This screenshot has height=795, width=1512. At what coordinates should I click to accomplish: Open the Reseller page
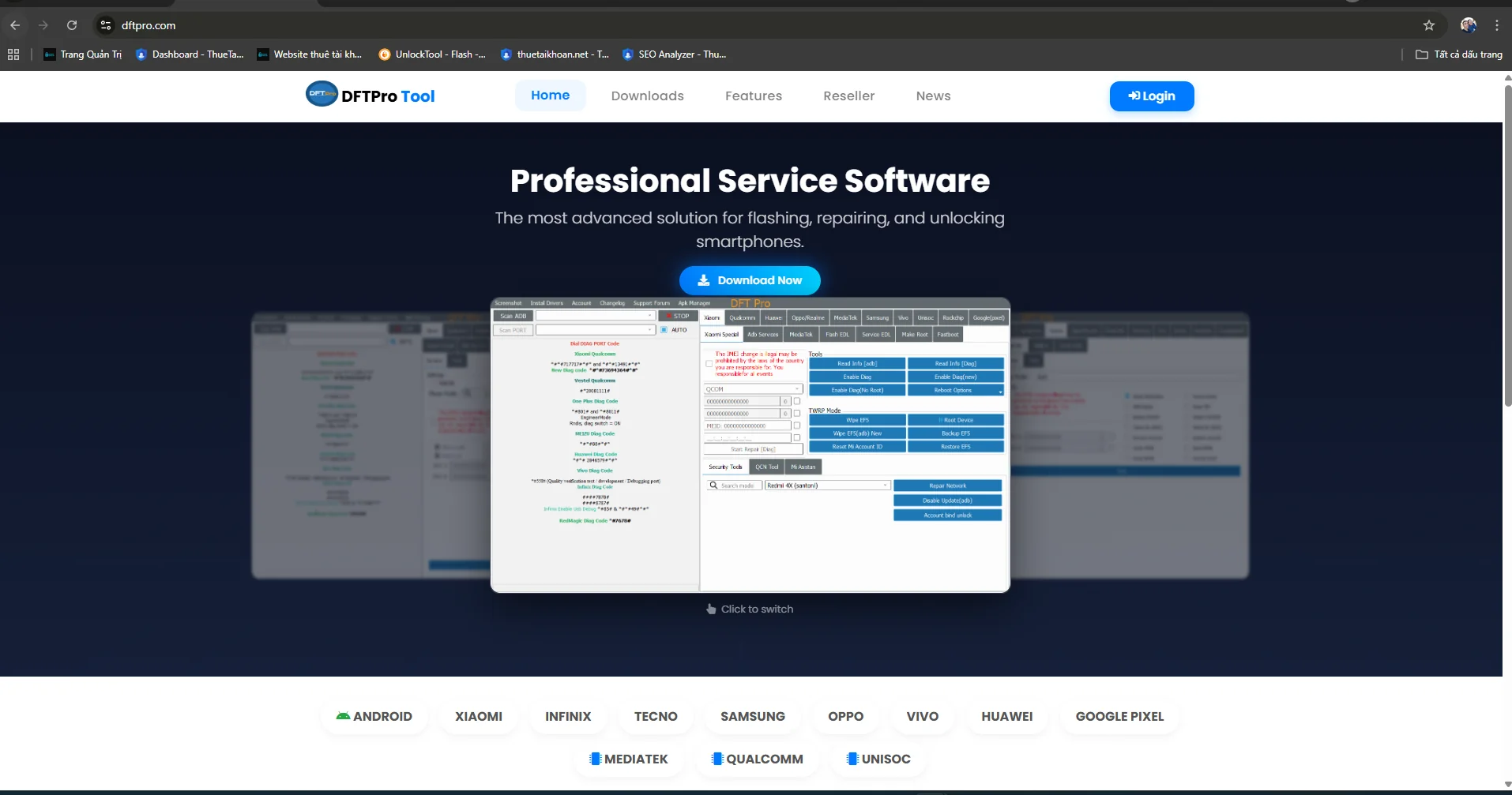tap(849, 96)
